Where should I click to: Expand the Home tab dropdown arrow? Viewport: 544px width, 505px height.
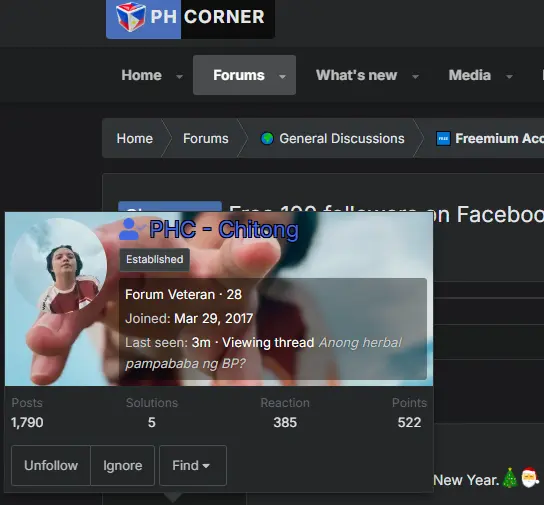point(179,76)
